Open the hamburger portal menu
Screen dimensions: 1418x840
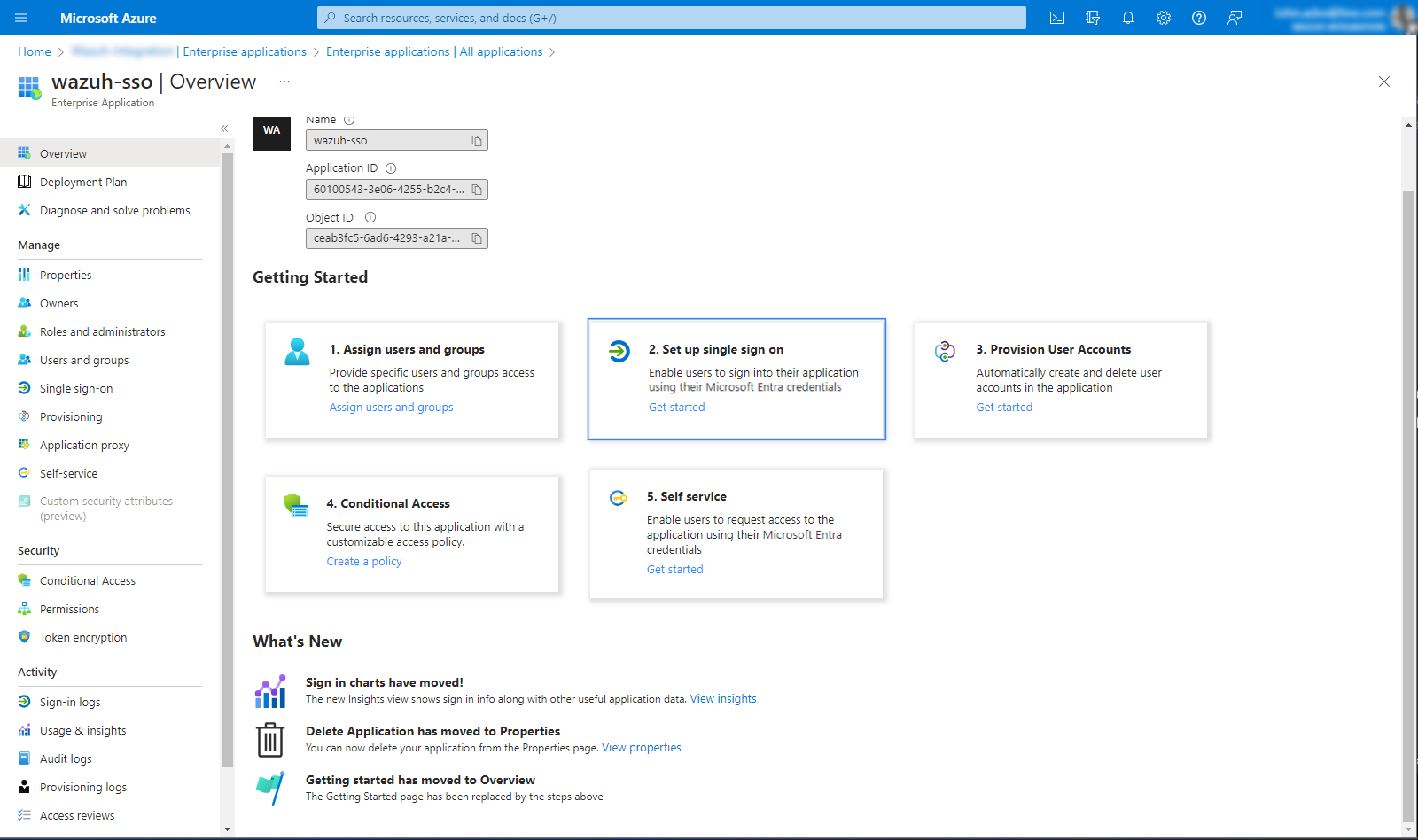tap(22, 18)
